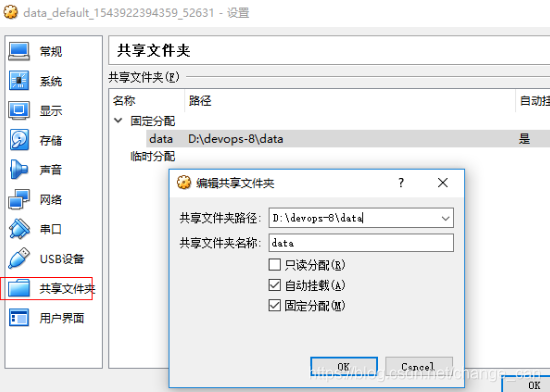Select USB设备 label in sidebar
The image size is (550, 392).
point(62,259)
